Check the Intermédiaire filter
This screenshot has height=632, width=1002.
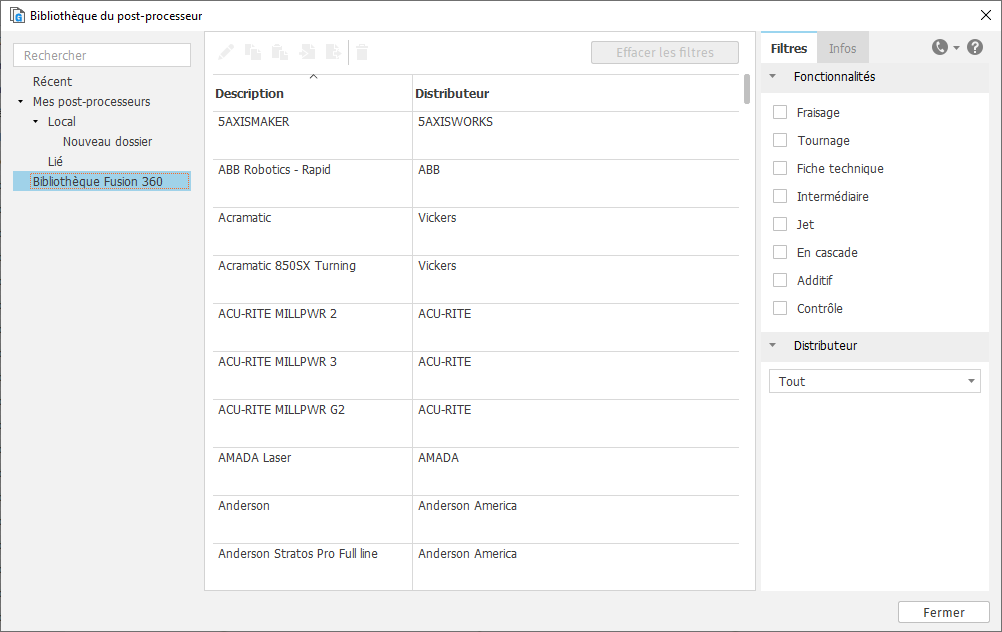point(780,196)
